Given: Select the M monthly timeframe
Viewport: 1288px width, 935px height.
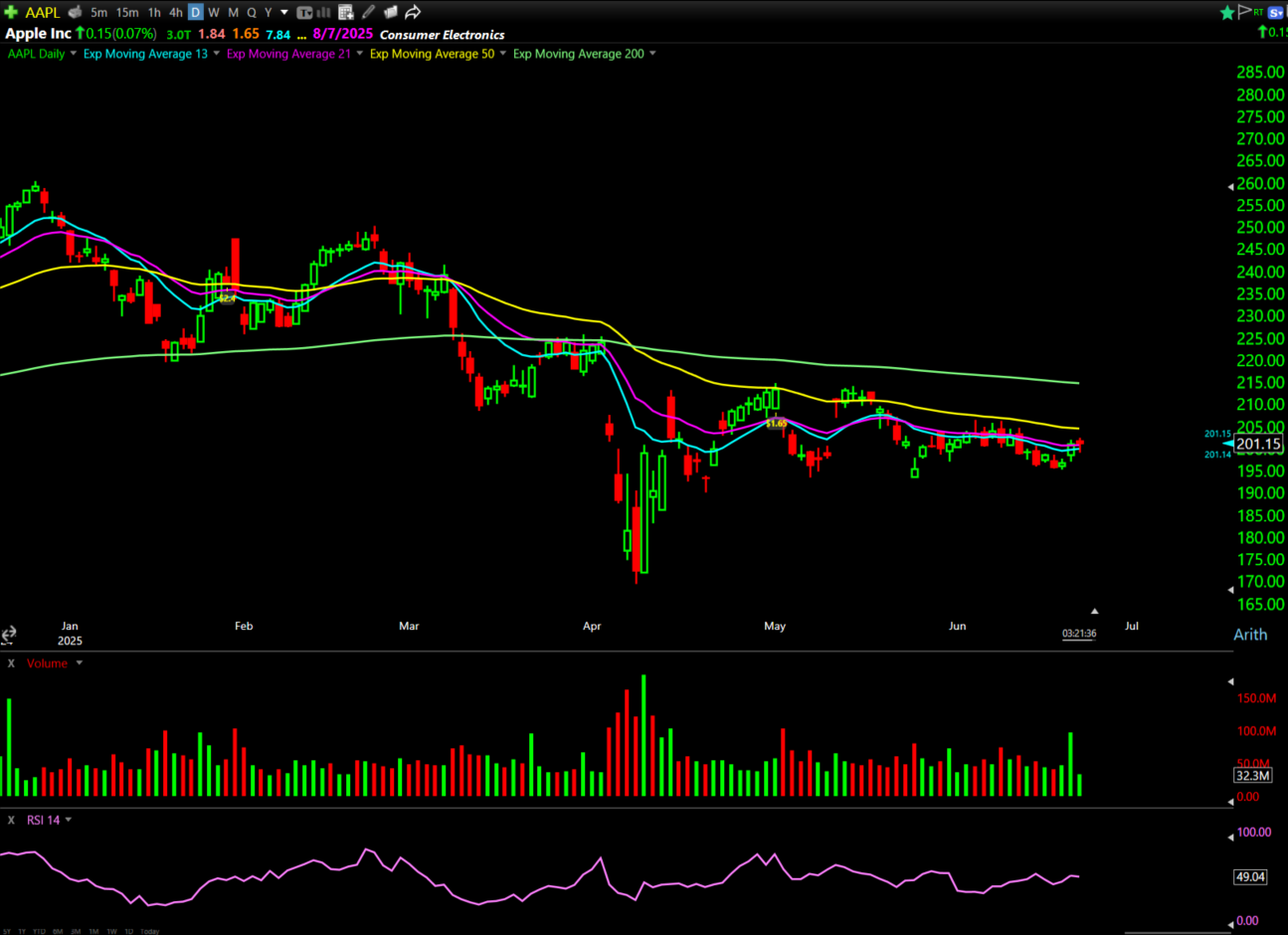Looking at the screenshot, I should coord(233,12).
